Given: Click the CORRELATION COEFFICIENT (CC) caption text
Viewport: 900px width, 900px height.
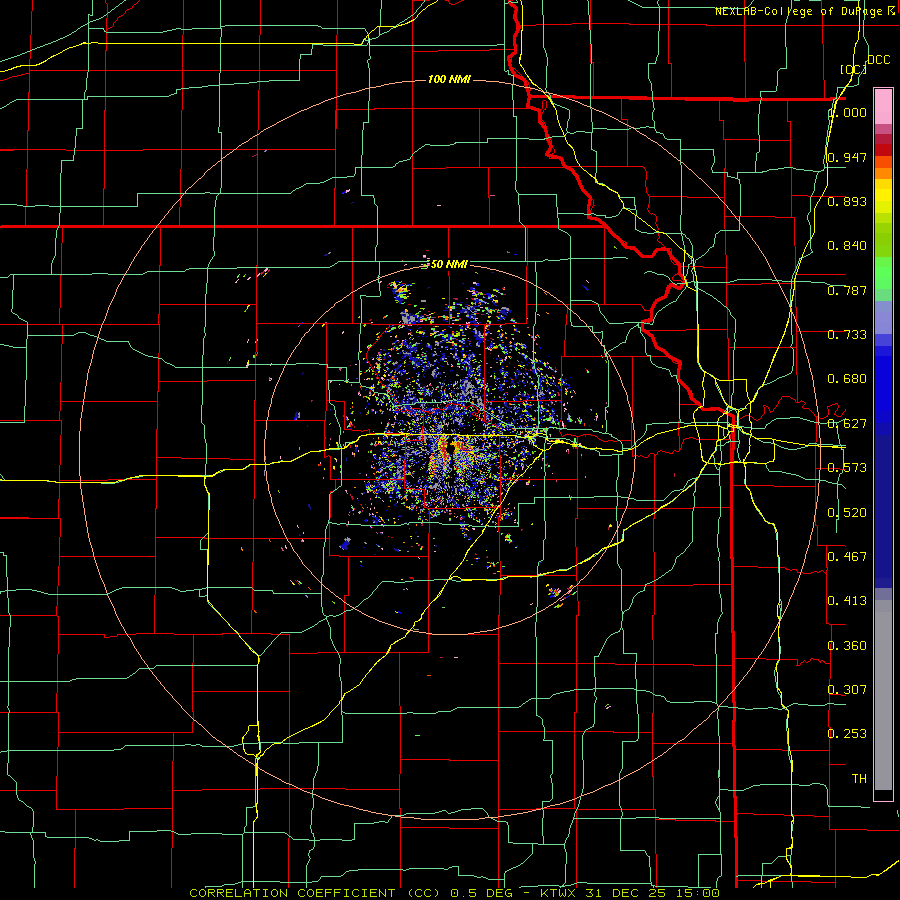Looking at the screenshot, I should 315,893.
